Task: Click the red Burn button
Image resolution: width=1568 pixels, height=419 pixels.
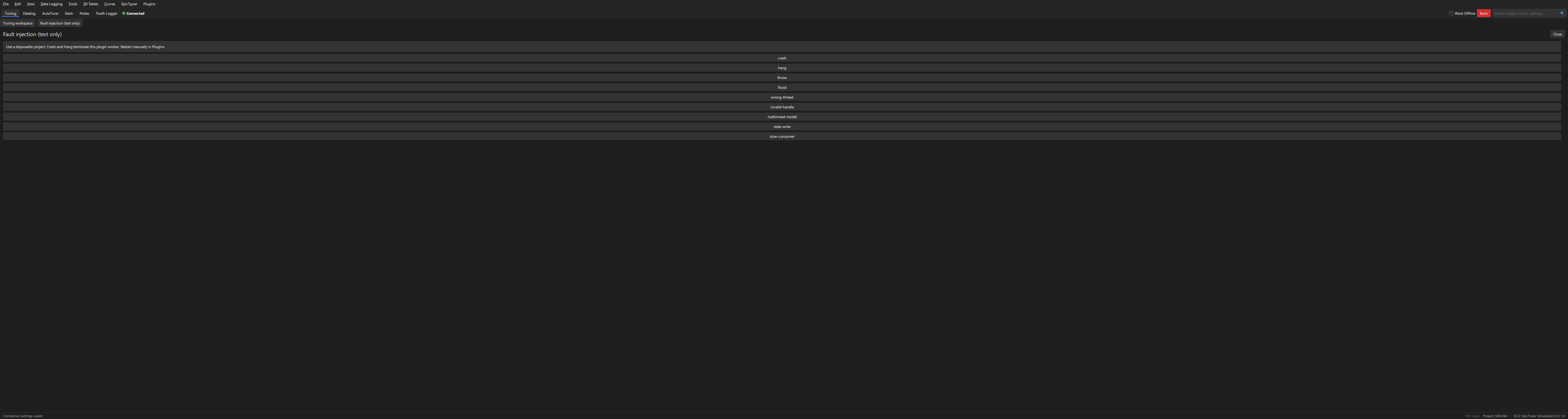Action: tap(1483, 13)
